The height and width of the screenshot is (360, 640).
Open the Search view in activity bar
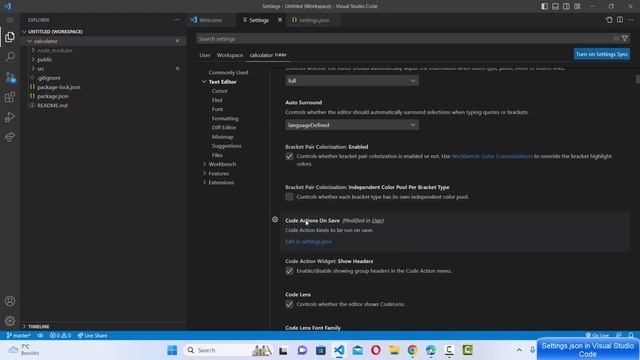point(10,57)
